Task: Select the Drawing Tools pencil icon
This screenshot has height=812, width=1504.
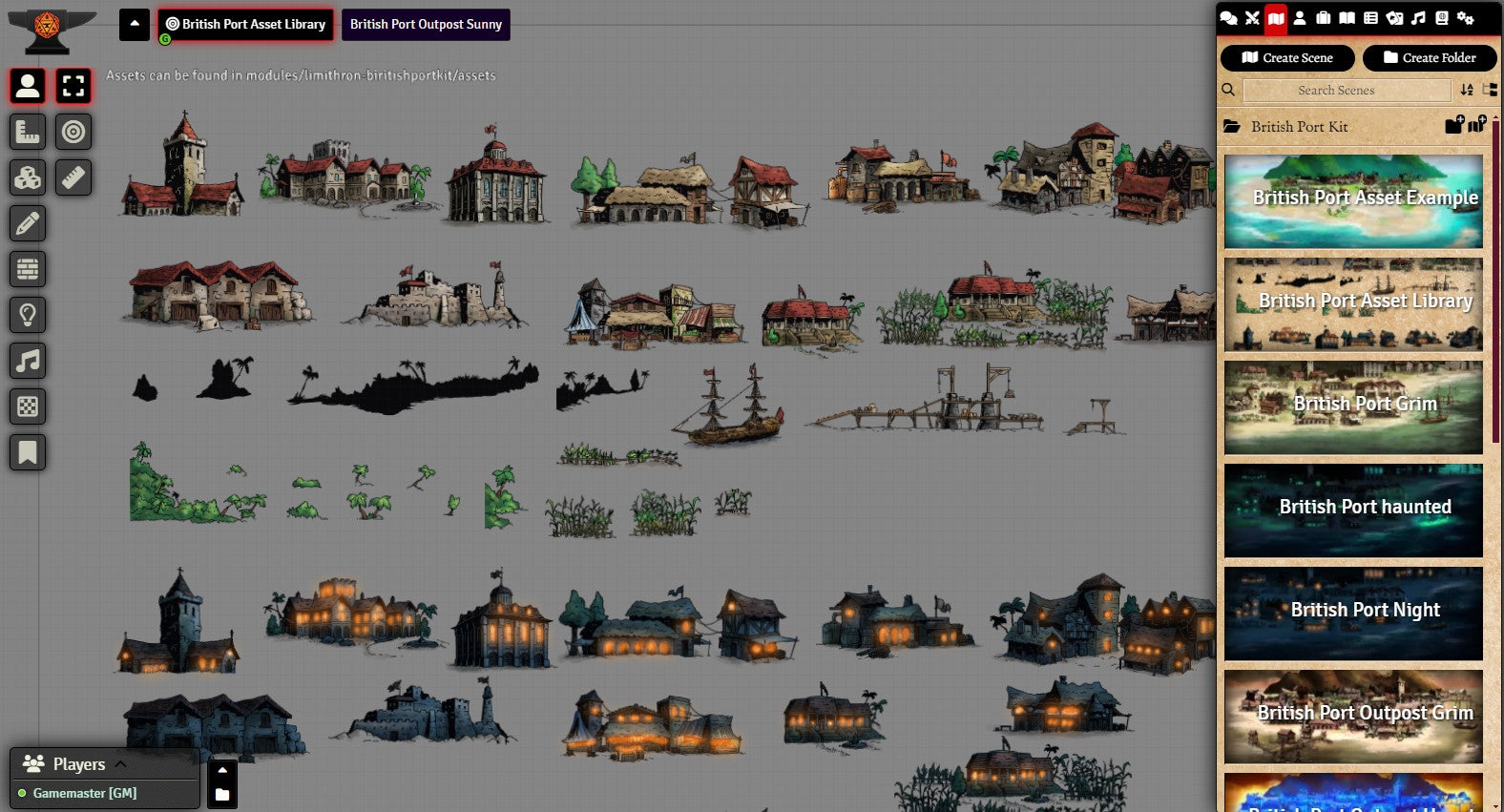Action: [28, 223]
